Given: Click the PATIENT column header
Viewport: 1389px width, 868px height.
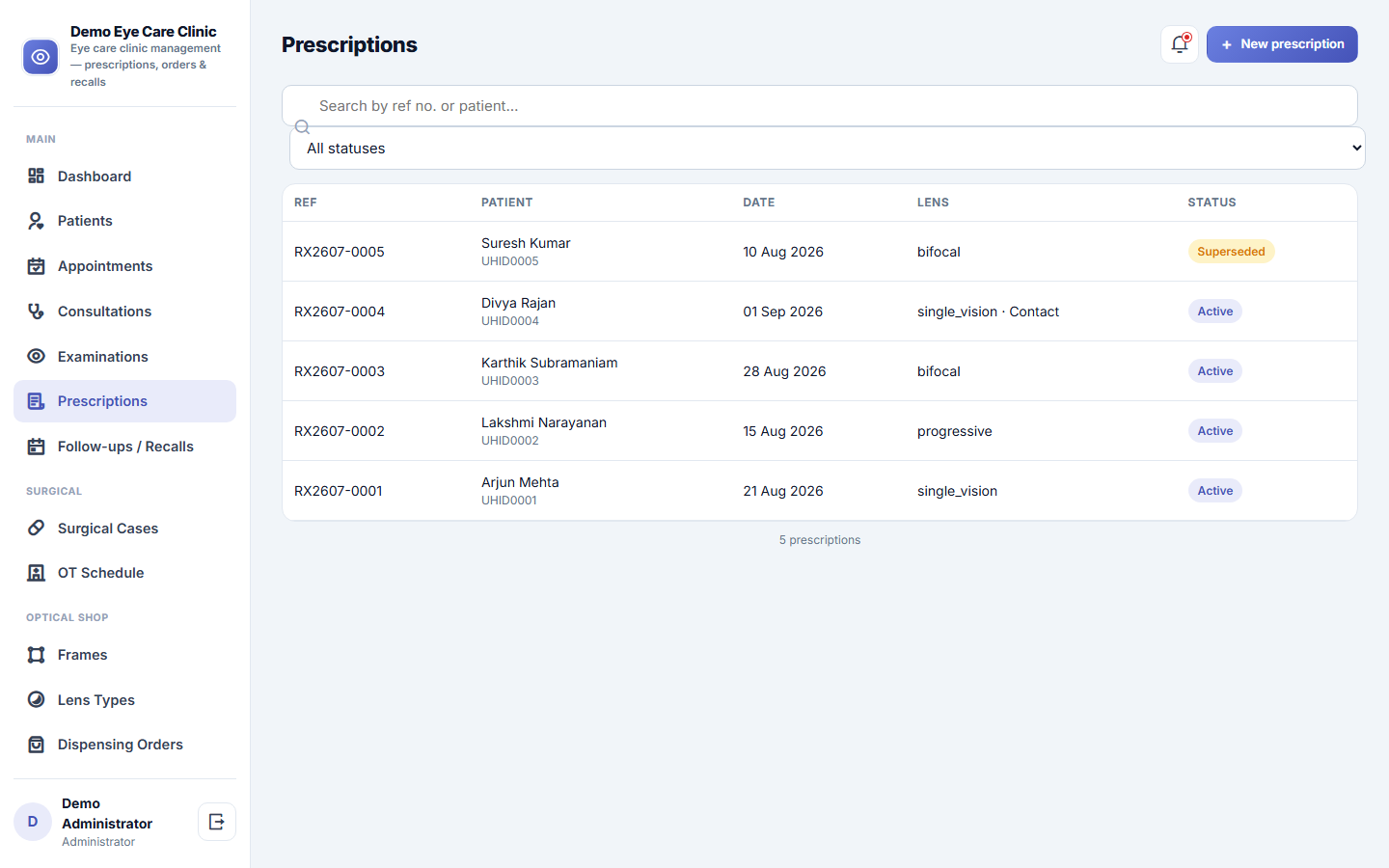Looking at the screenshot, I should [x=507, y=203].
